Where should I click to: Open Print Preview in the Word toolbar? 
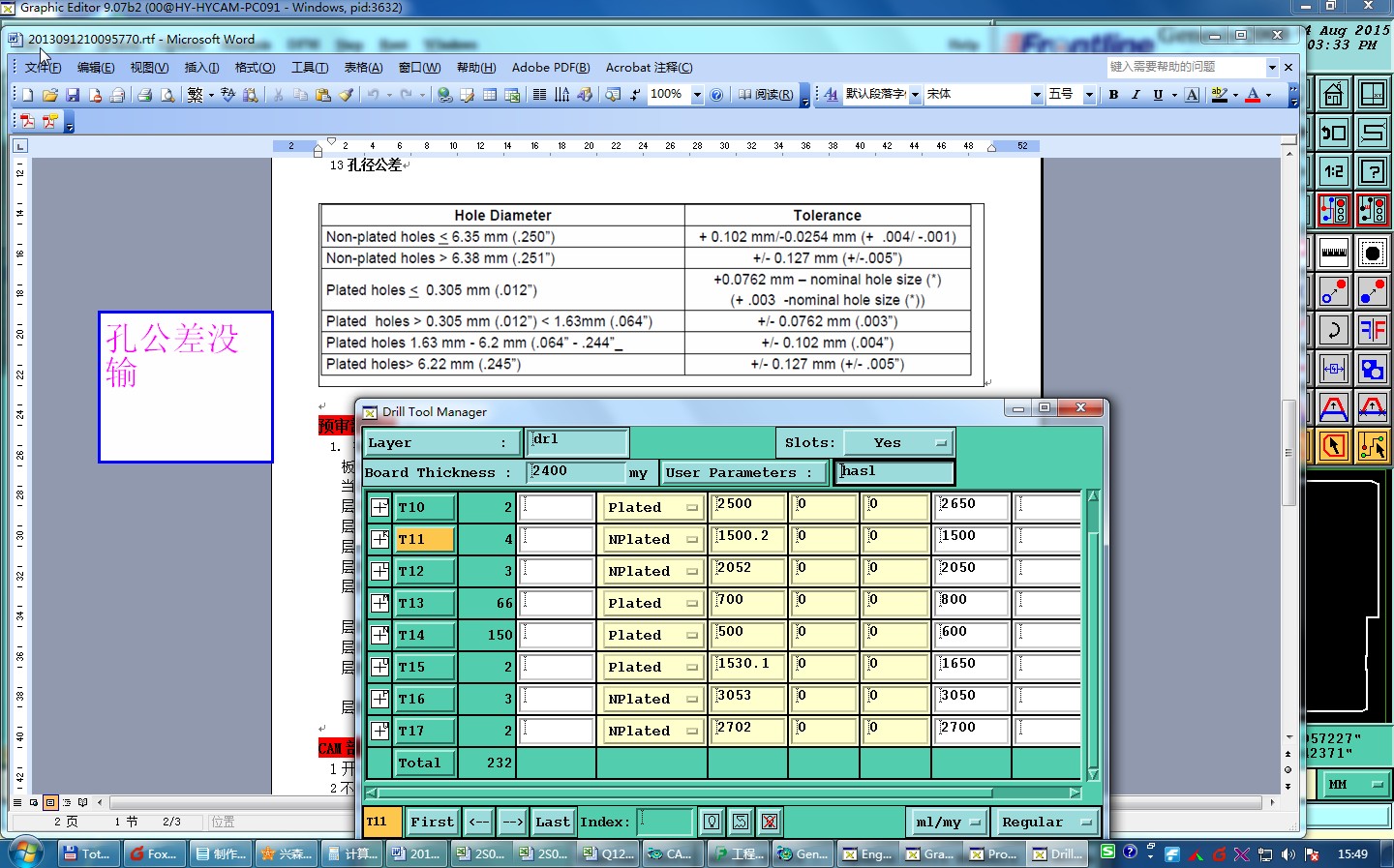tap(167, 95)
